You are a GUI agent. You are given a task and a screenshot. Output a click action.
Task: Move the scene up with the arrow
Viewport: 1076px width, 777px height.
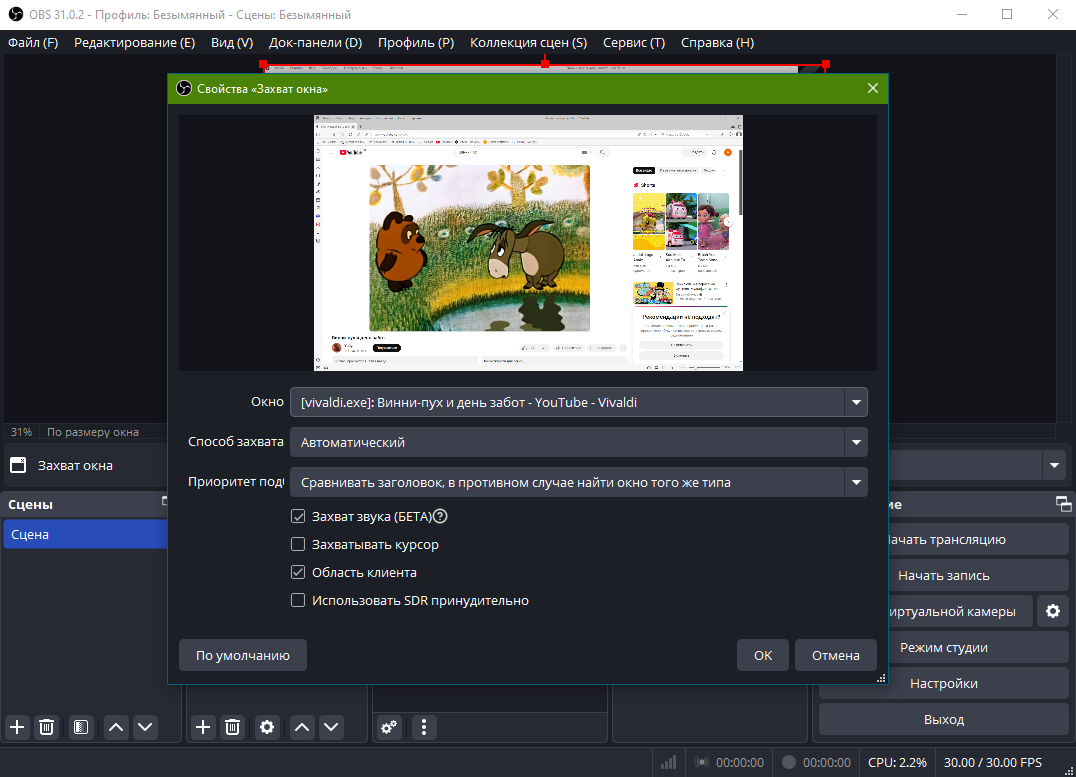coord(116,727)
